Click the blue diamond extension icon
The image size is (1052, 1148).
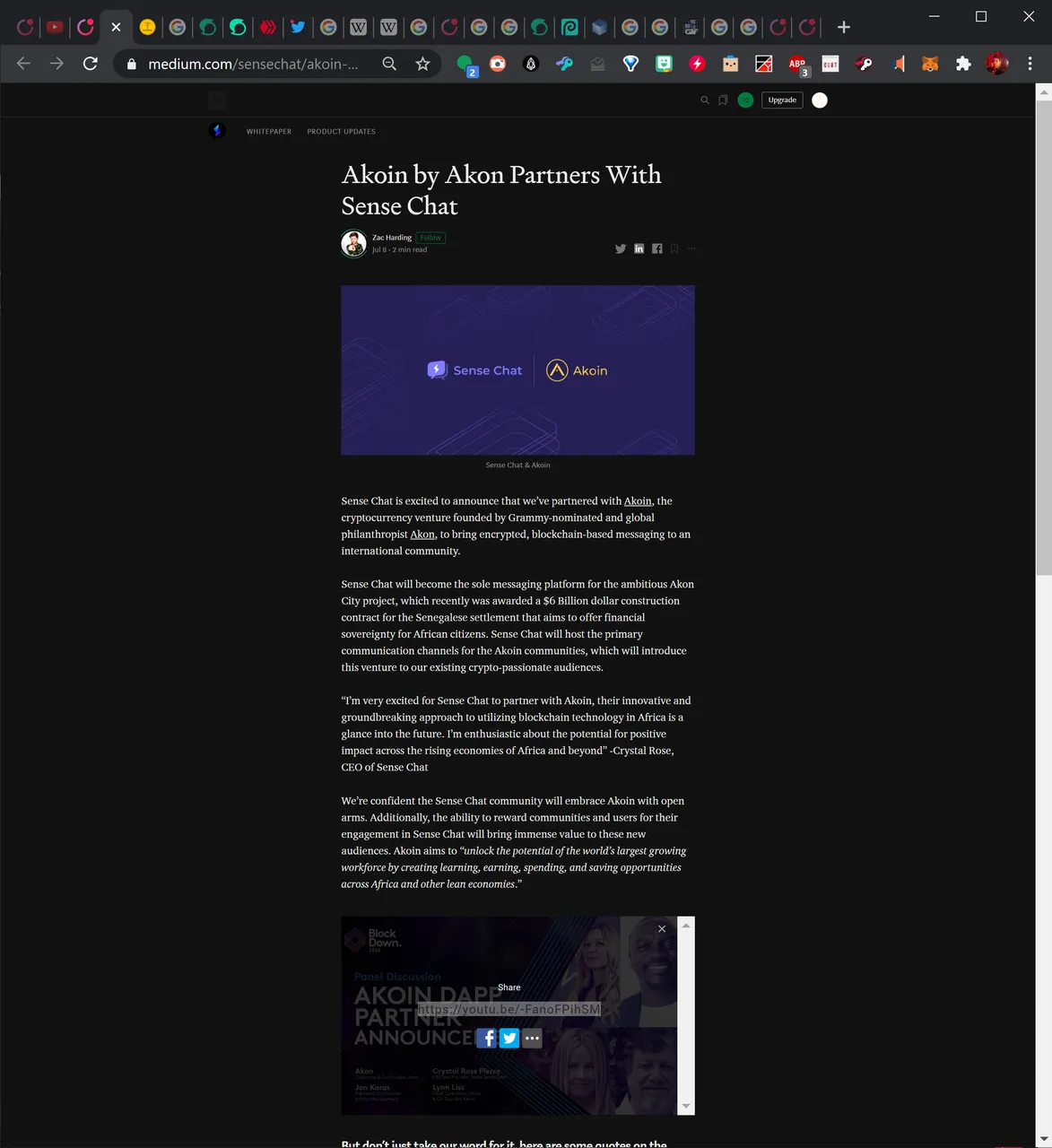tap(630, 64)
